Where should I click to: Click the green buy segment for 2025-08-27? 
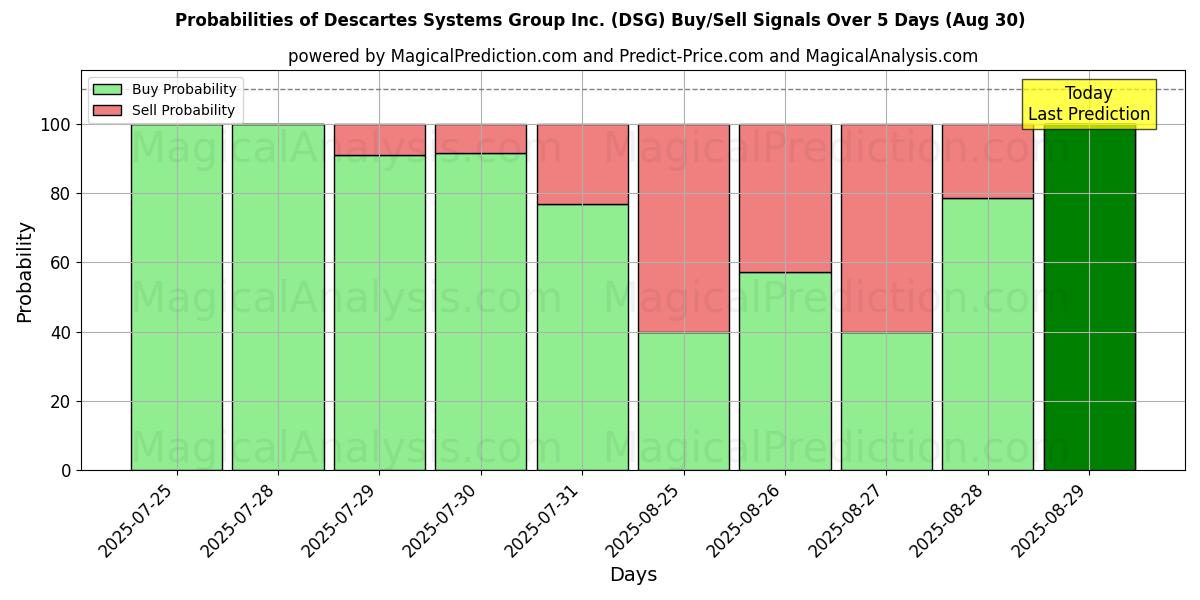pyautogui.click(x=887, y=401)
